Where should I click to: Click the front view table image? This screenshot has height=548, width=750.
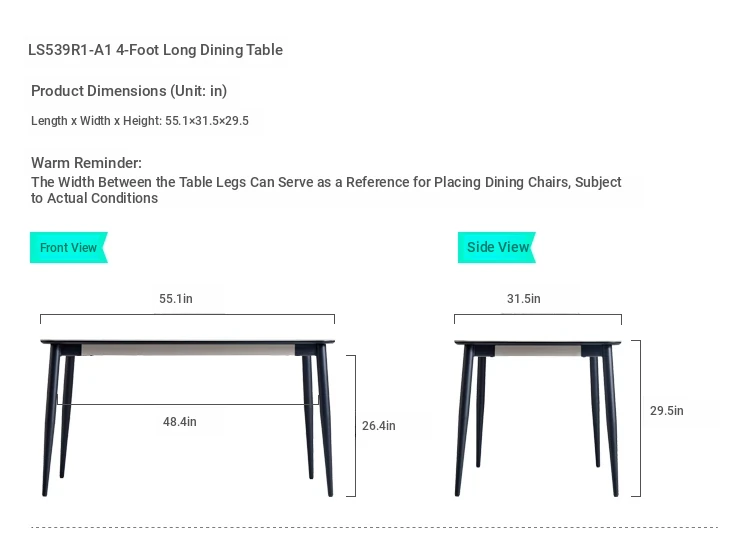coord(188,418)
